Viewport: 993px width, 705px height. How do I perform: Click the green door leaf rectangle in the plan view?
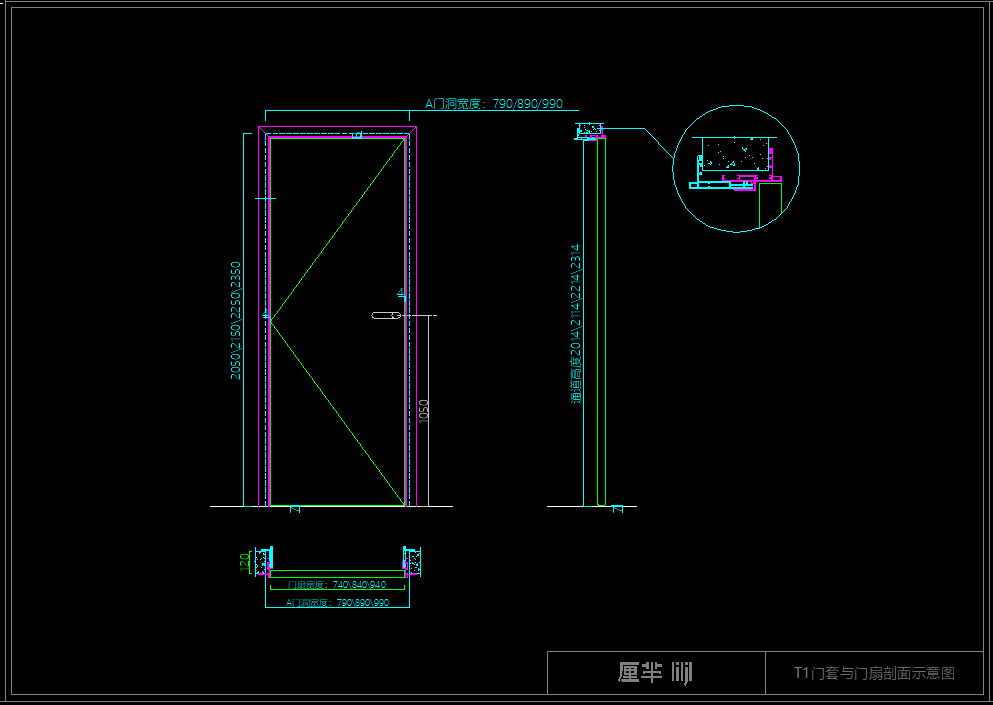[337, 573]
